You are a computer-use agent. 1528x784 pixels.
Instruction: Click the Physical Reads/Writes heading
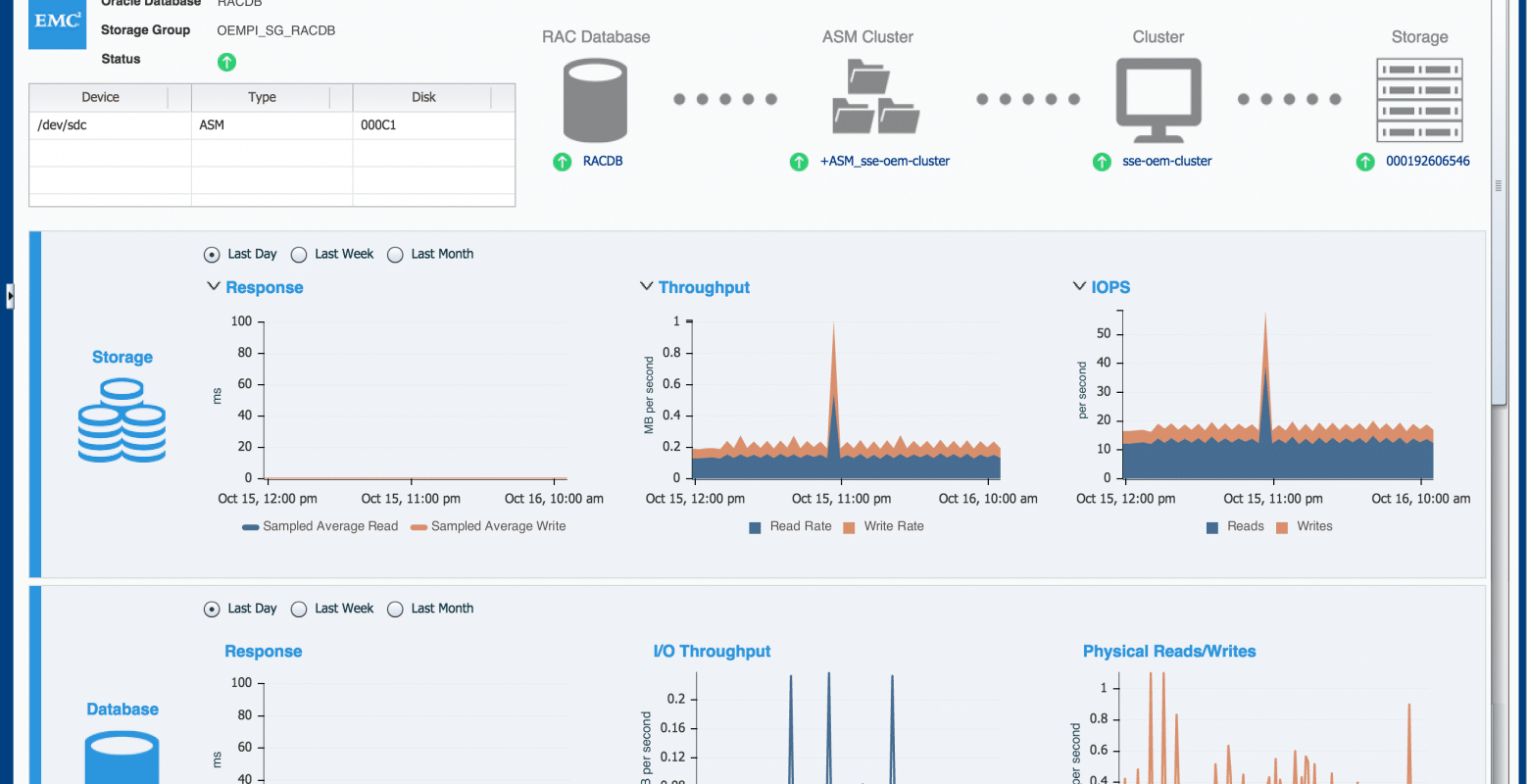pos(1169,652)
